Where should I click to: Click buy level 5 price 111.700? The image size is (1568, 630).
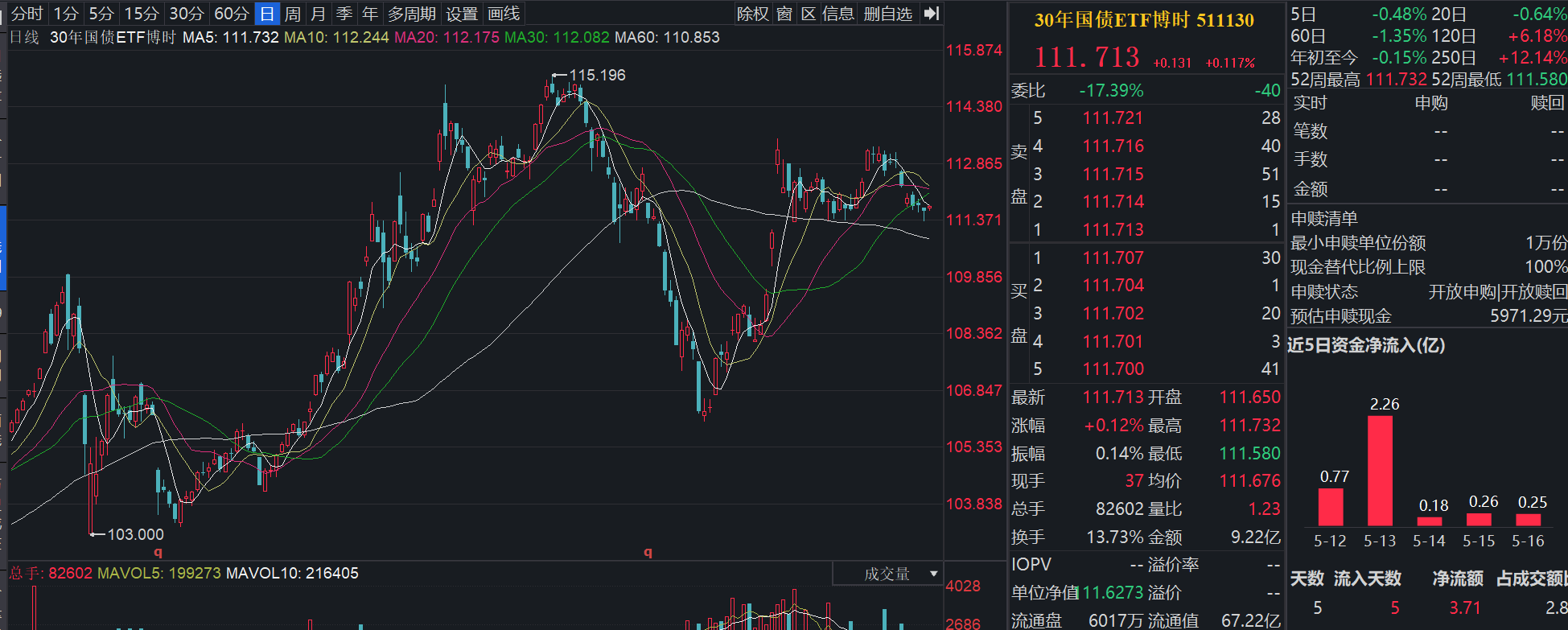pyautogui.click(x=1113, y=369)
